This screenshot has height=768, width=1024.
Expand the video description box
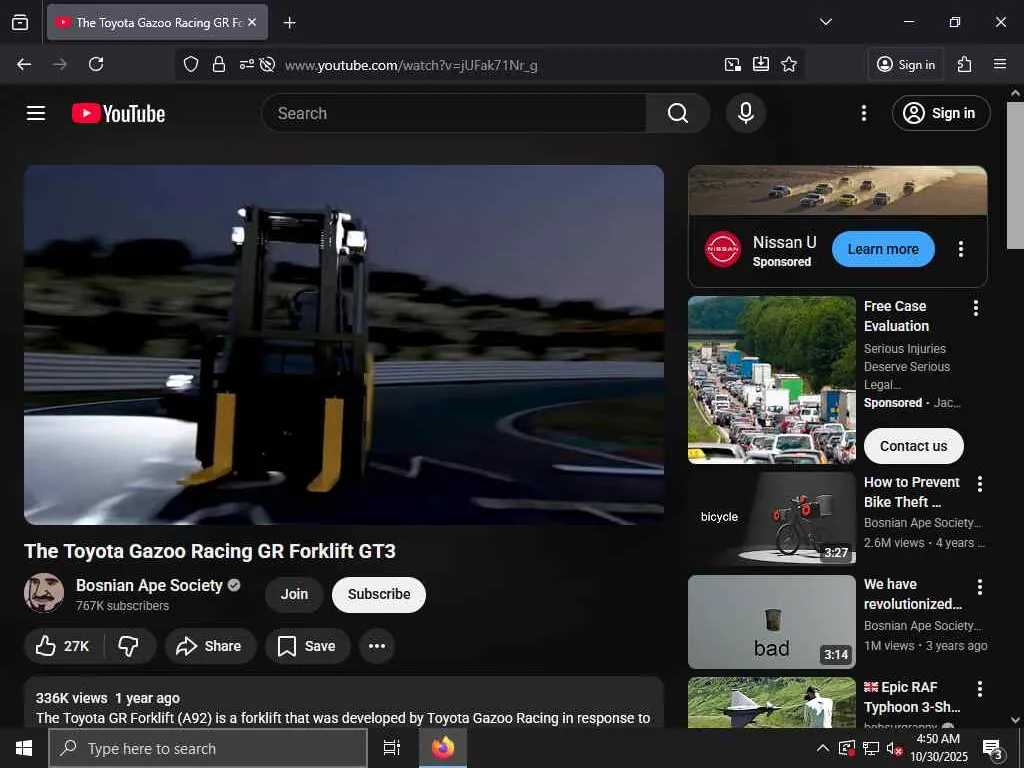click(344, 703)
